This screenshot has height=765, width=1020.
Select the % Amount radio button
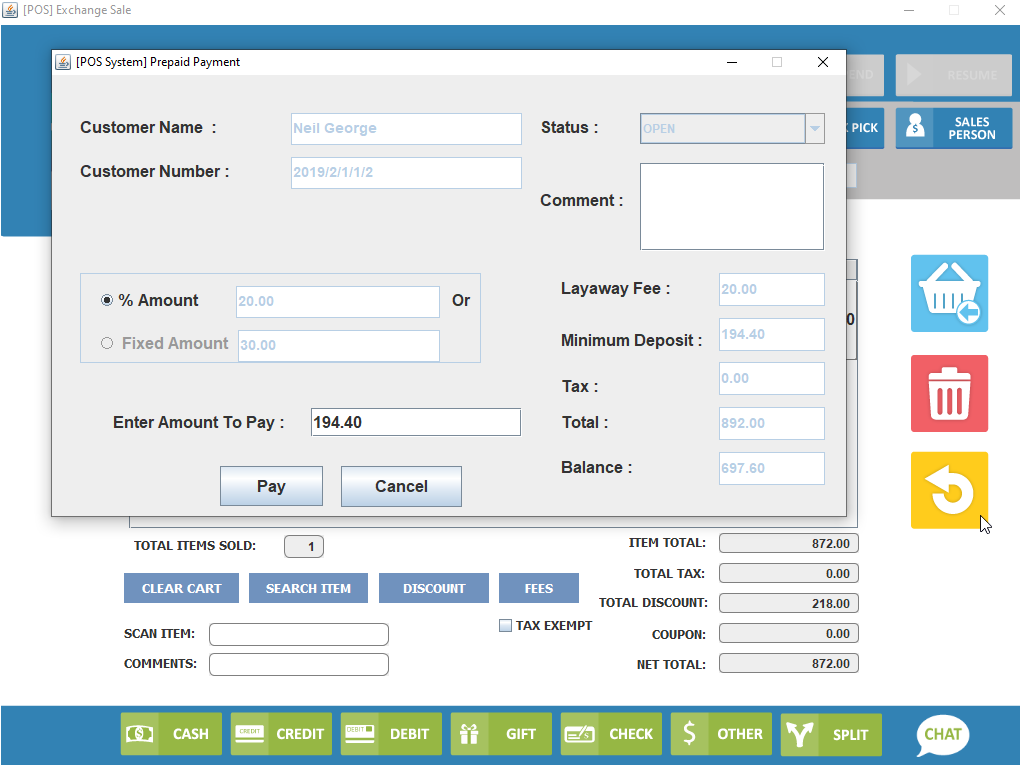(x=107, y=300)
